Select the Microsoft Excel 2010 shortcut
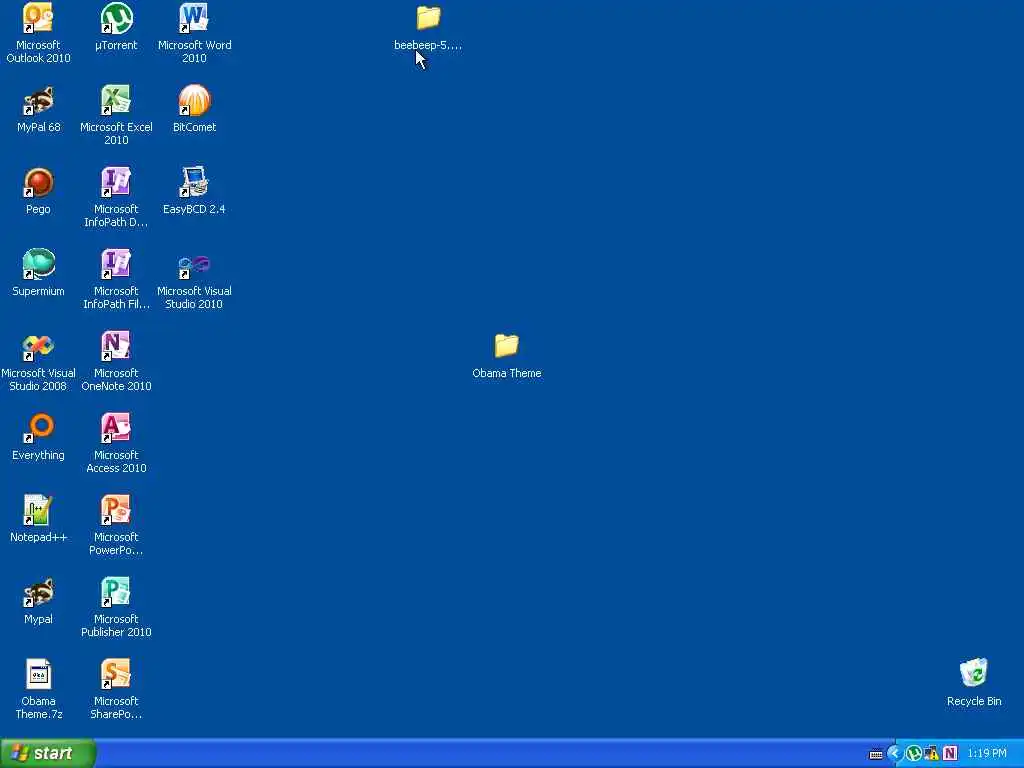Screen dimensions: 1024x768 [116, 115]
